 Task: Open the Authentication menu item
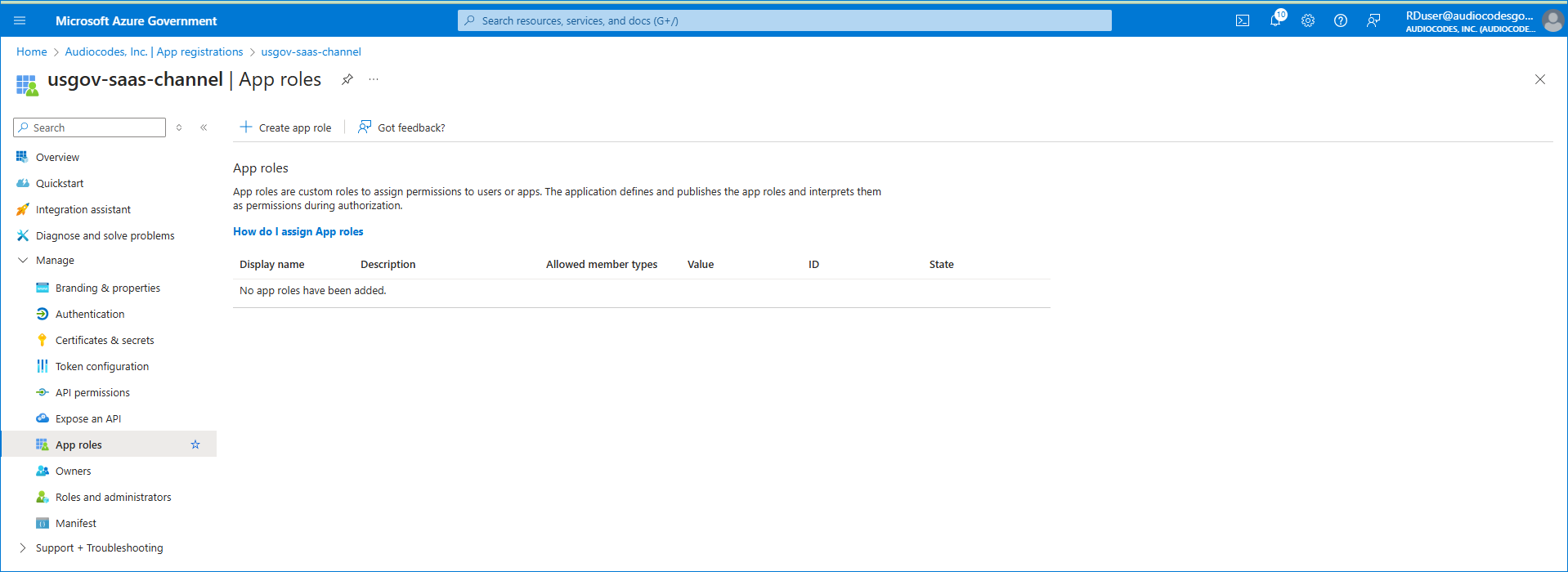[x=90, y=315]
